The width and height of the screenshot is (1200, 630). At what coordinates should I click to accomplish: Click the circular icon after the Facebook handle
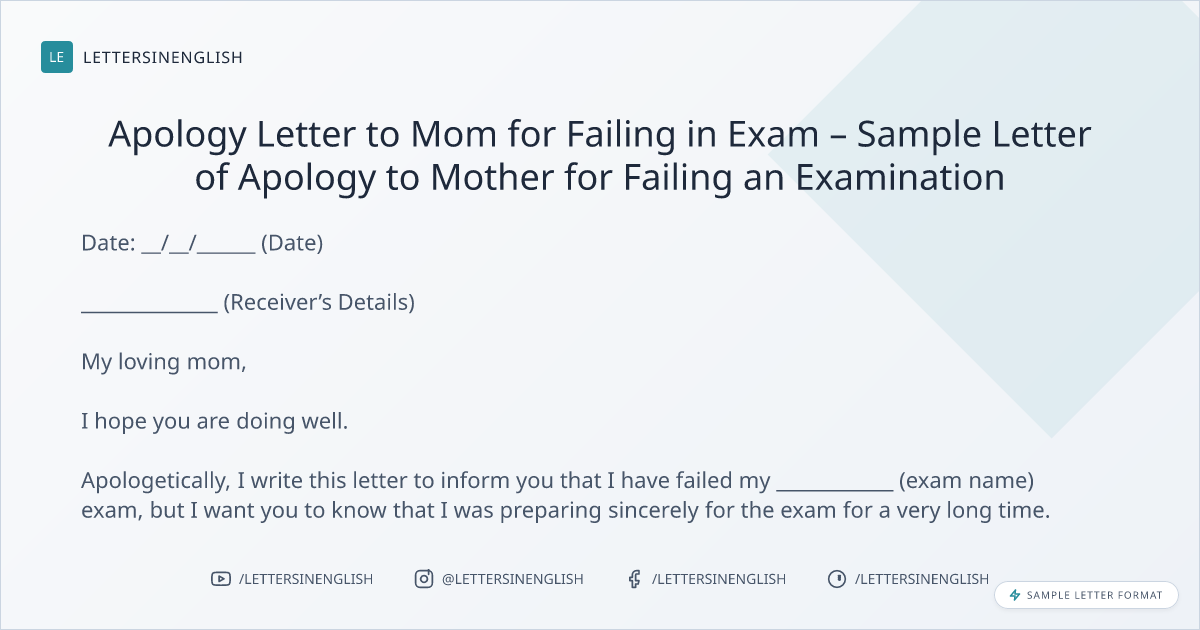837,579
